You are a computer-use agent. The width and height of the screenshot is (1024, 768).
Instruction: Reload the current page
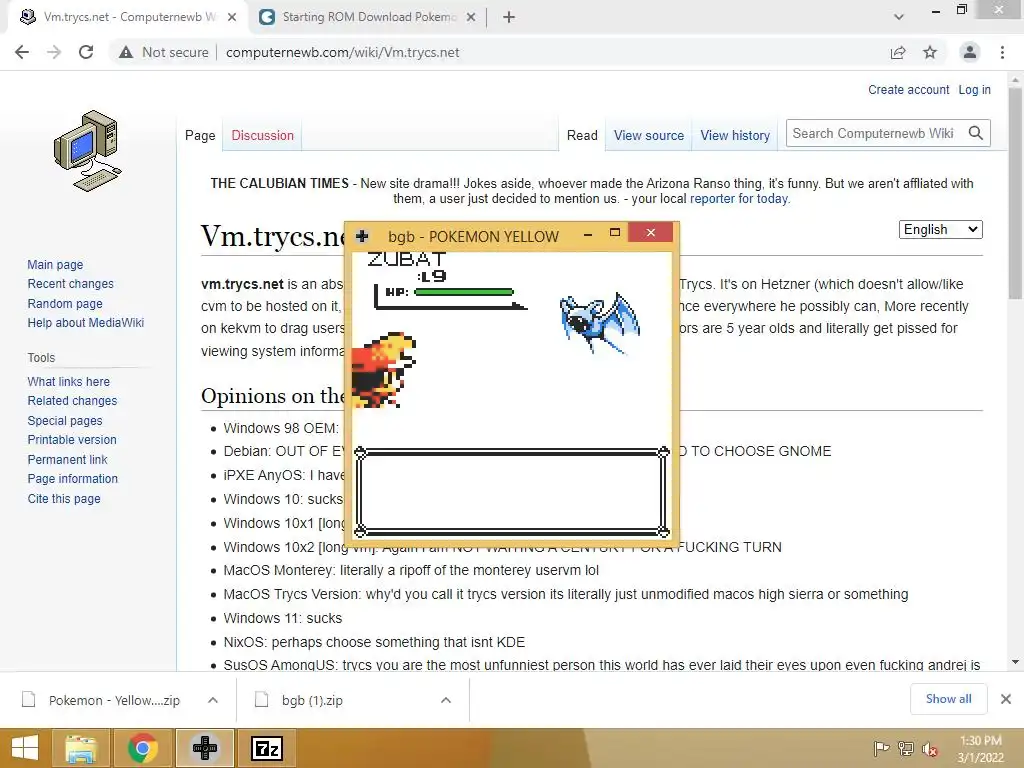pos(86,52)
